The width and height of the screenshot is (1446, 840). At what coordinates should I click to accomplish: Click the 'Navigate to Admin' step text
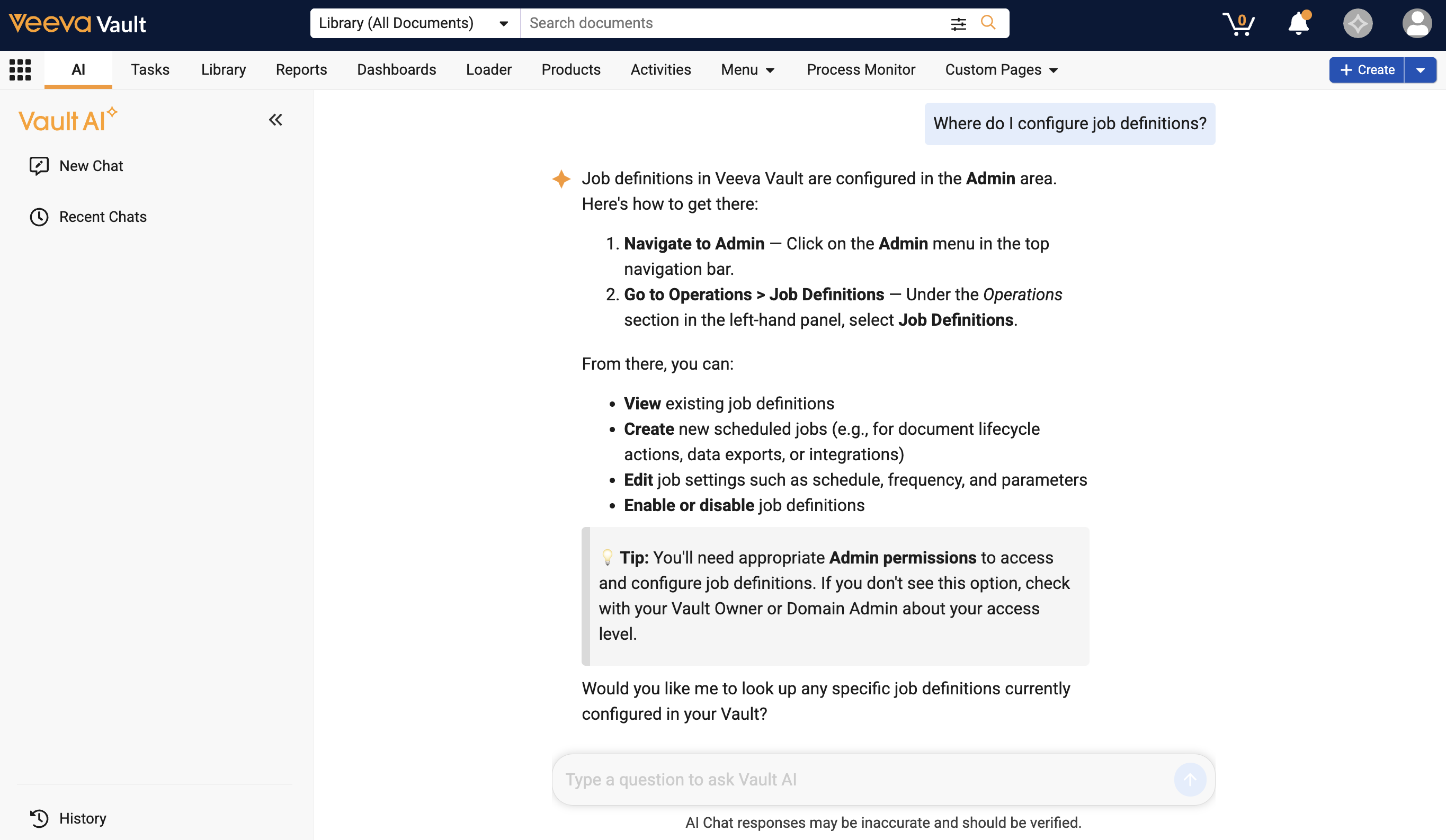[694, 243]
